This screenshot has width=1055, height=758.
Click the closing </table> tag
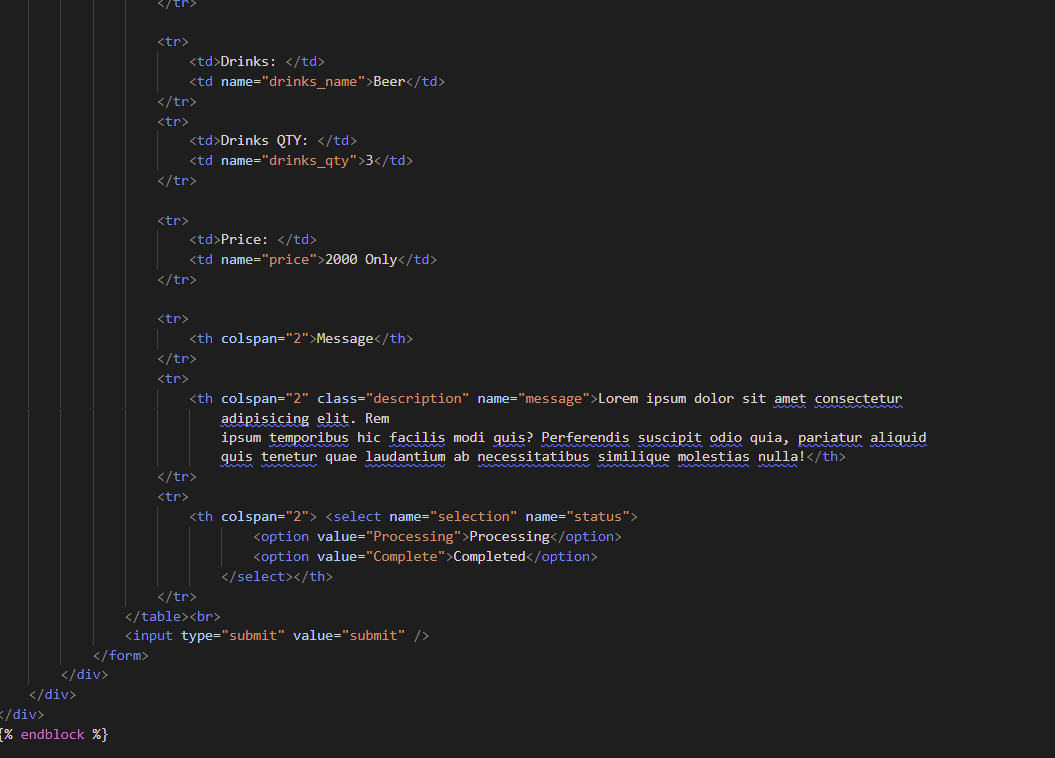pos(157,617)
